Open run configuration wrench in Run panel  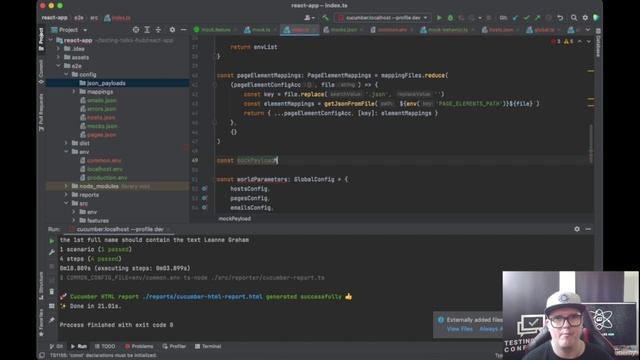click(51, 253)
